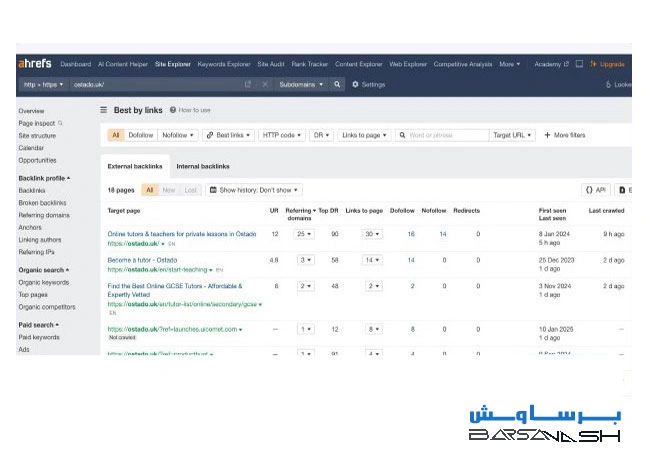648x457 pixels.
Task: Click the Ahrefs logo
Action: point(36,64)
